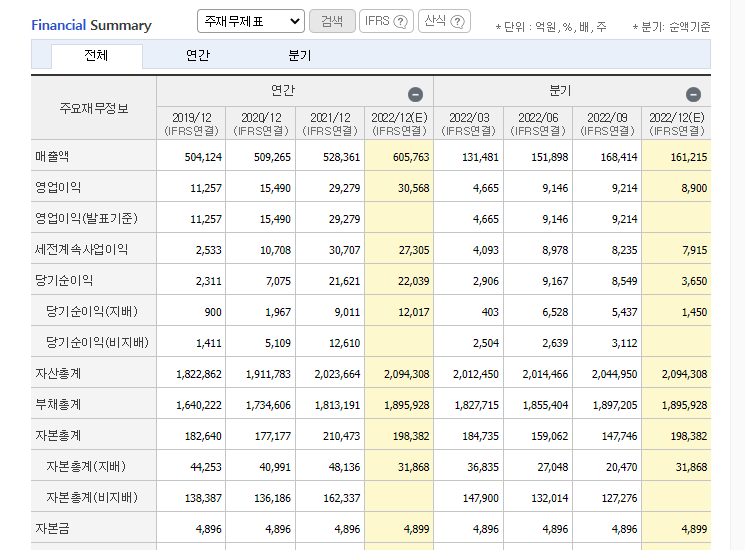The height and width of the screenshot is (550, 745).
Task: Click the 자본총계 value 159,062
Action: pyautogui.click(x=550, y=436)
